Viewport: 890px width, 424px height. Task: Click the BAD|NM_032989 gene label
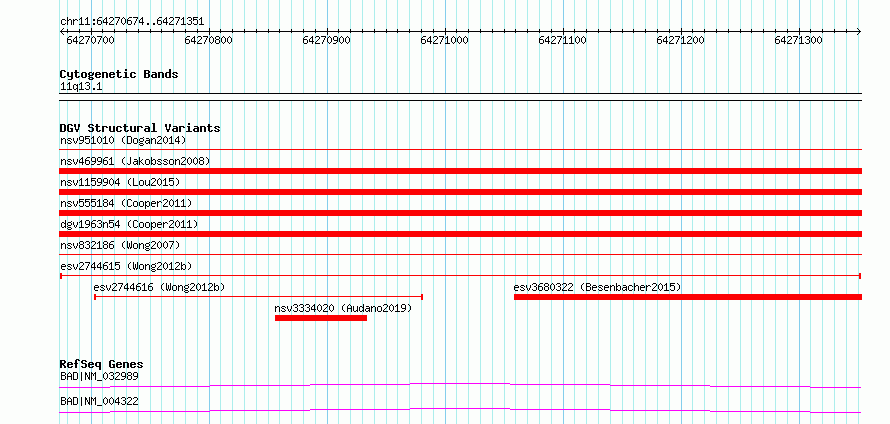click(x=99, y=376)
